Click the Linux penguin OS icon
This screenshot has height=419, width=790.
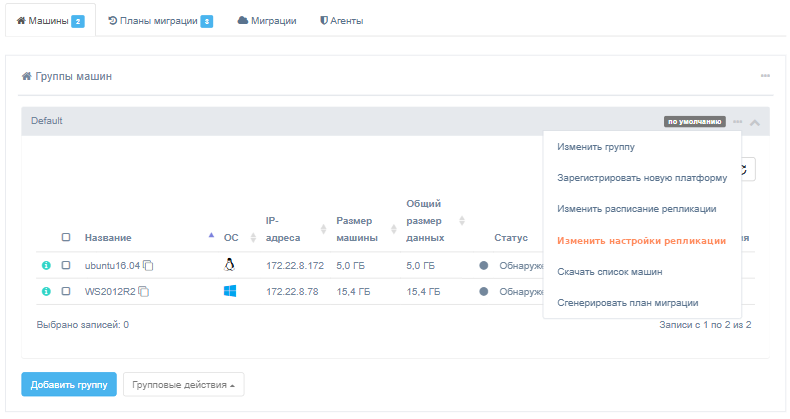pyautogui.click(x=230, y=265)
